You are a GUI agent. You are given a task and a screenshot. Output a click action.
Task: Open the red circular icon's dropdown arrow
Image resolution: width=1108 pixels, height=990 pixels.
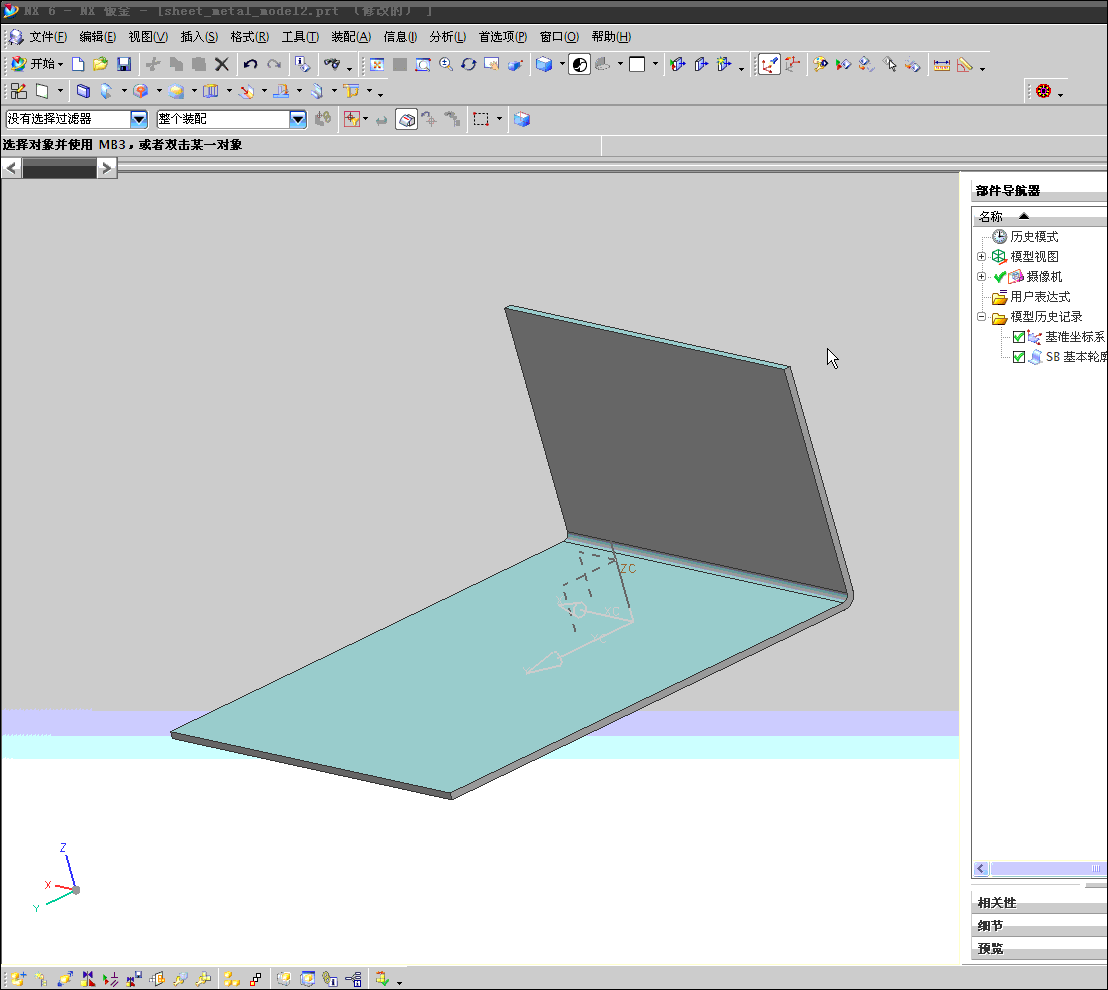click(1060, 95)
